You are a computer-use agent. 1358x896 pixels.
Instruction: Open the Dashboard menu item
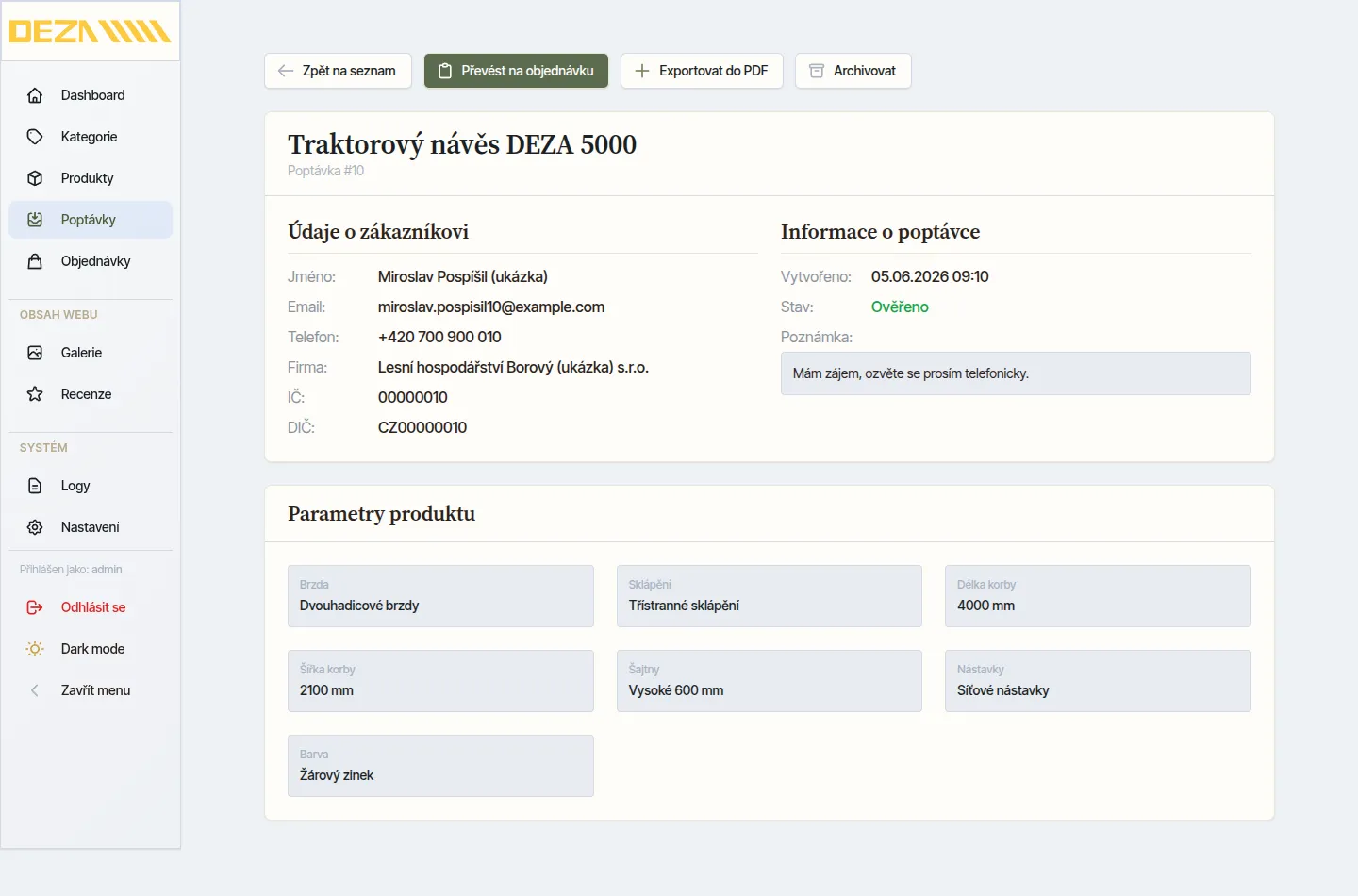91,95
